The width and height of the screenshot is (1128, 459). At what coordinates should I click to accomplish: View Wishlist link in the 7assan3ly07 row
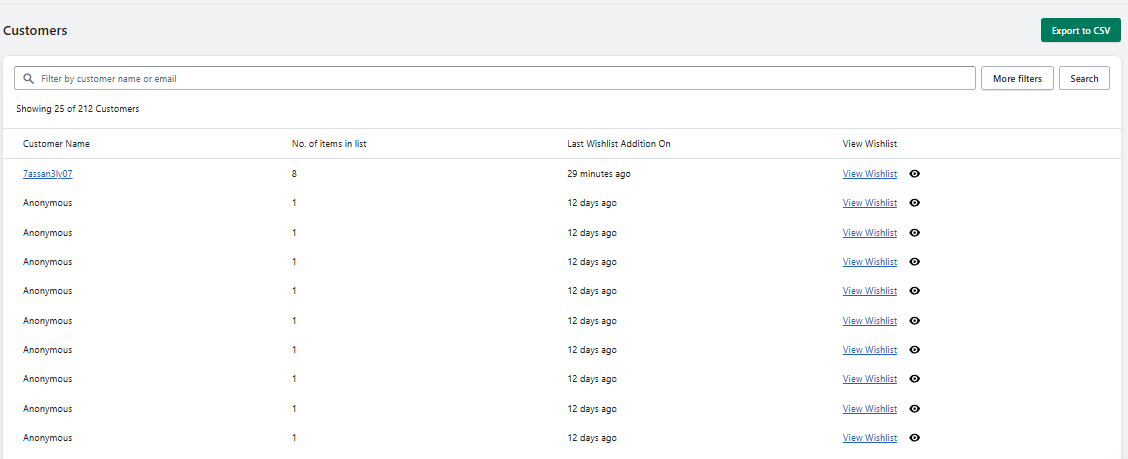(870, 174)
